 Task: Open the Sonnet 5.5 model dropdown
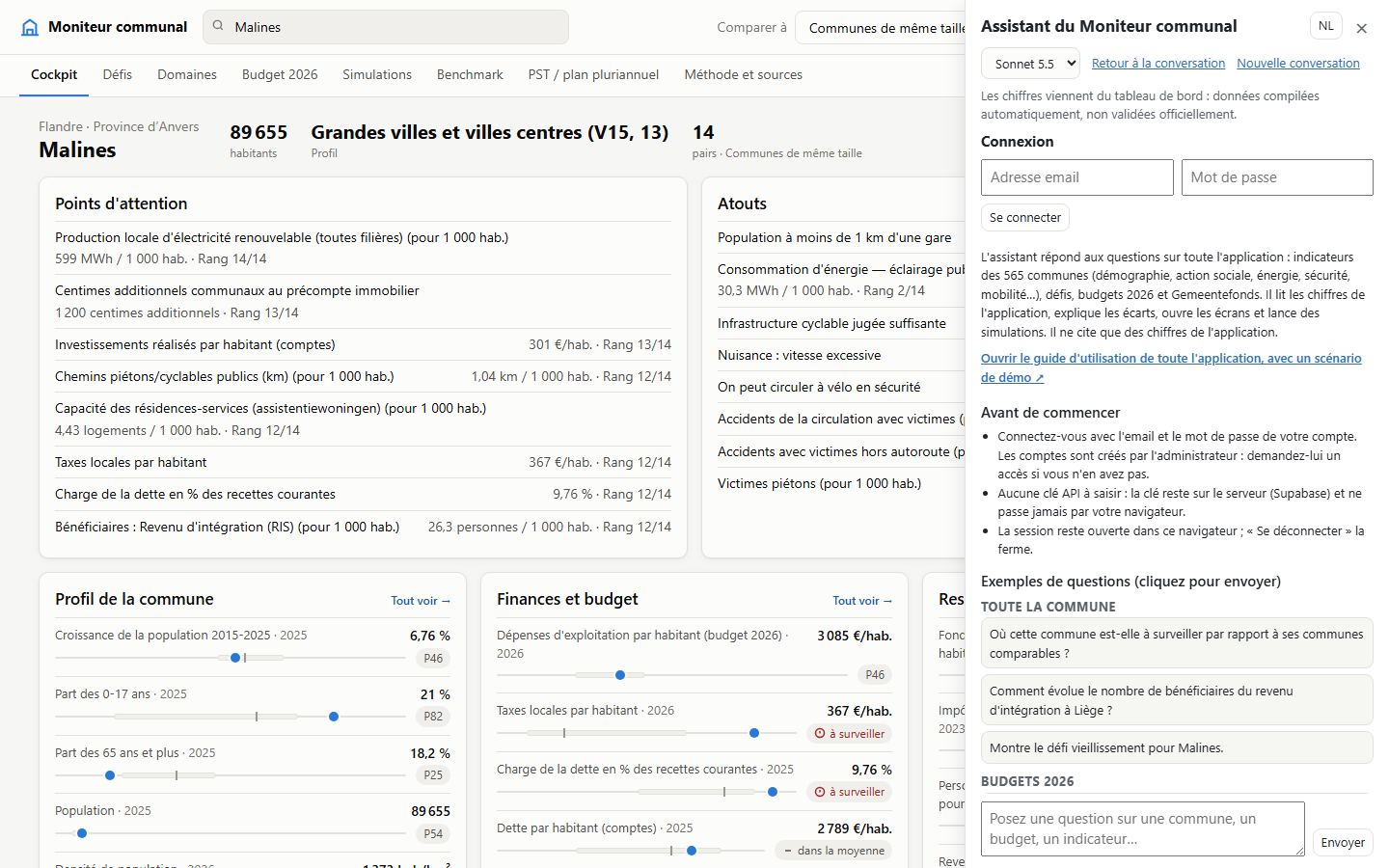(1030, 64)
